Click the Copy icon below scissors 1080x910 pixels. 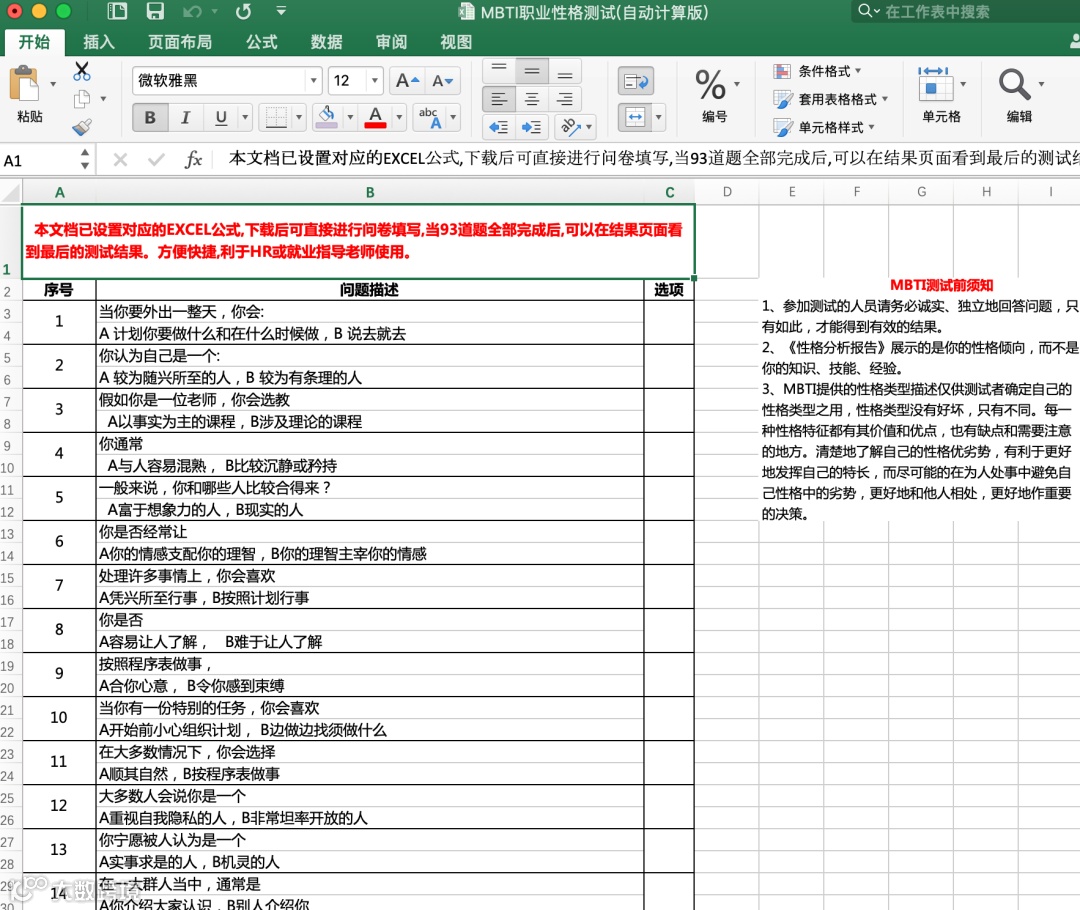click(x=82, y=99)
